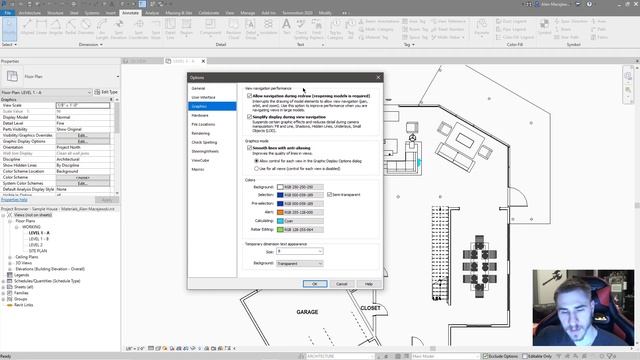Toggle Simplify display during view navigation
640x360 pixels.
249,117
